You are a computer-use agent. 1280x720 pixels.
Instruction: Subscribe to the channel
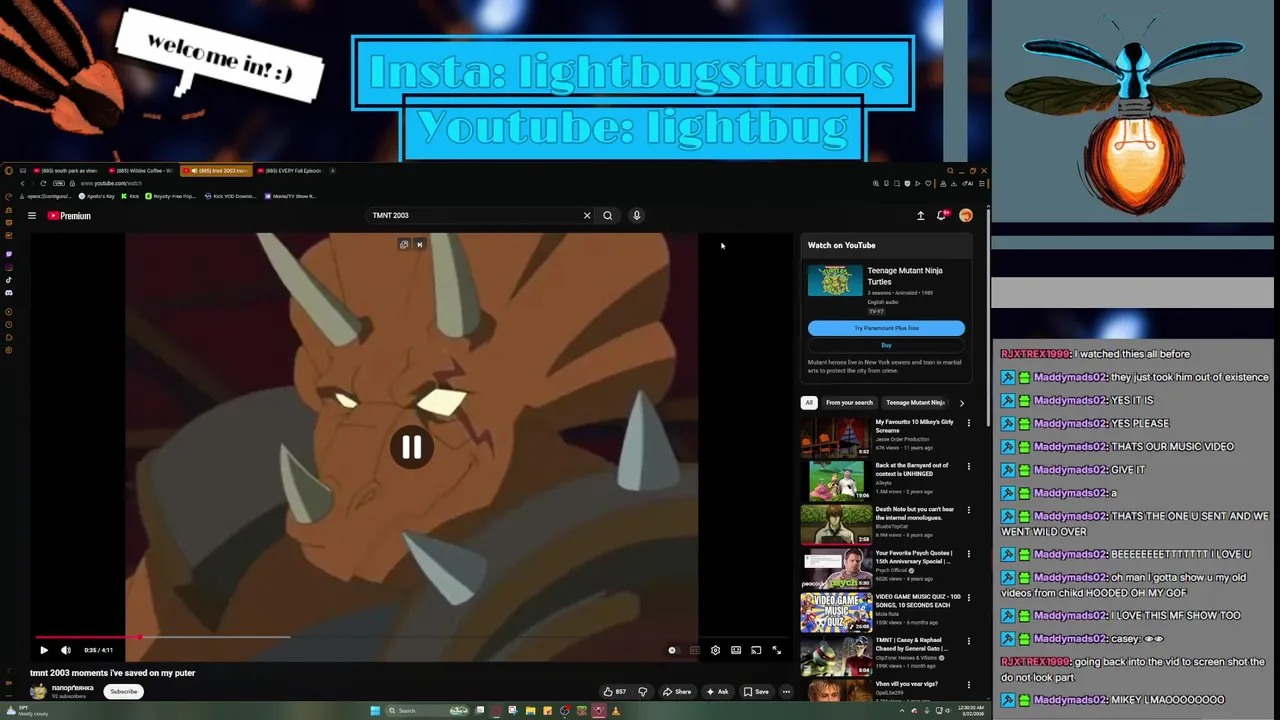click(124, 691)
